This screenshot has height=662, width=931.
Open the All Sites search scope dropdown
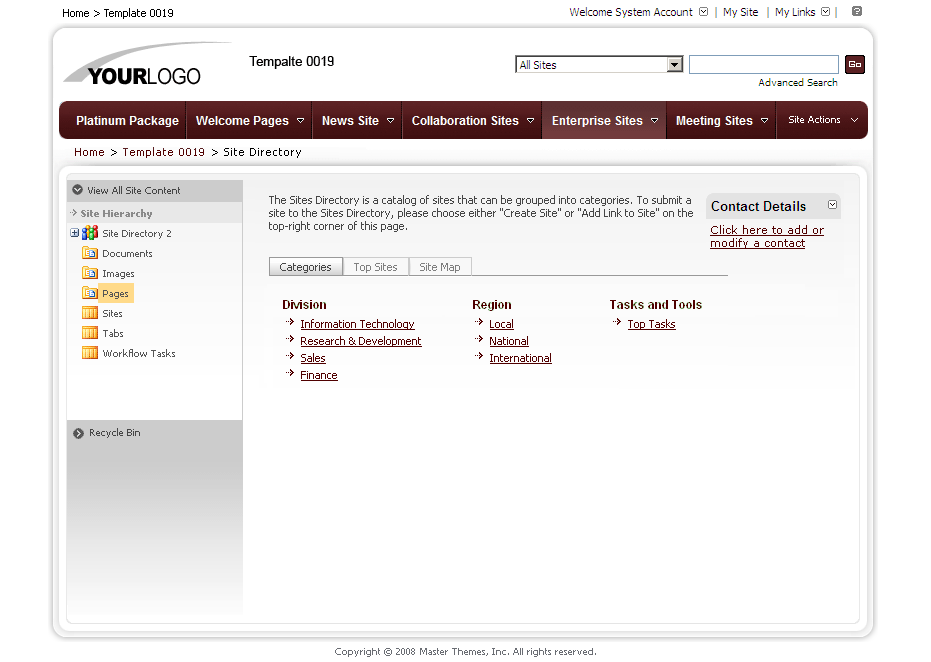coord(675,63)
